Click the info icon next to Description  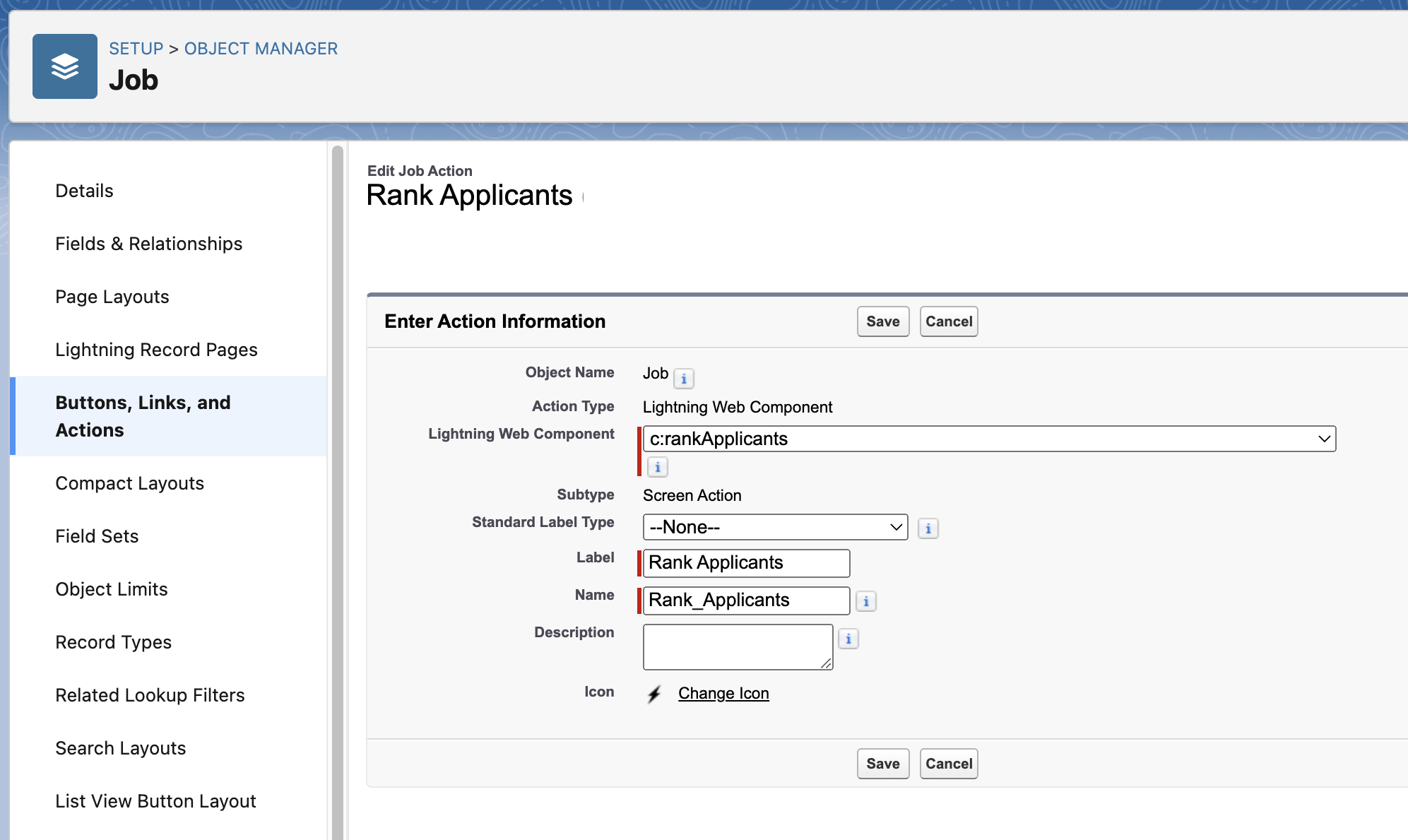[x=849, y=639]
